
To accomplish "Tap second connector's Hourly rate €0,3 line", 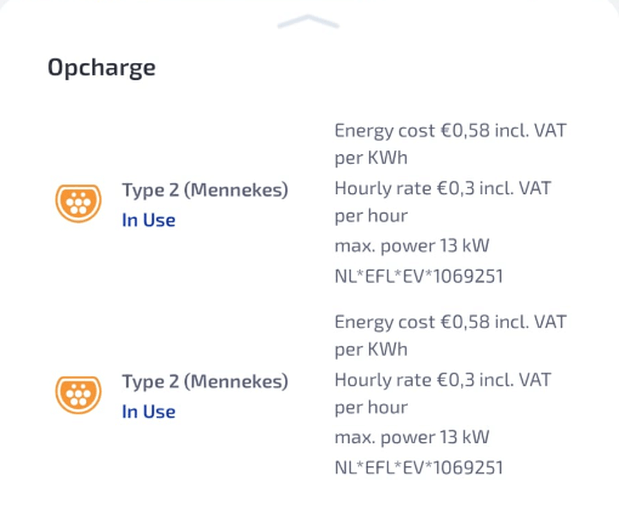I will [x=443, y=380].
